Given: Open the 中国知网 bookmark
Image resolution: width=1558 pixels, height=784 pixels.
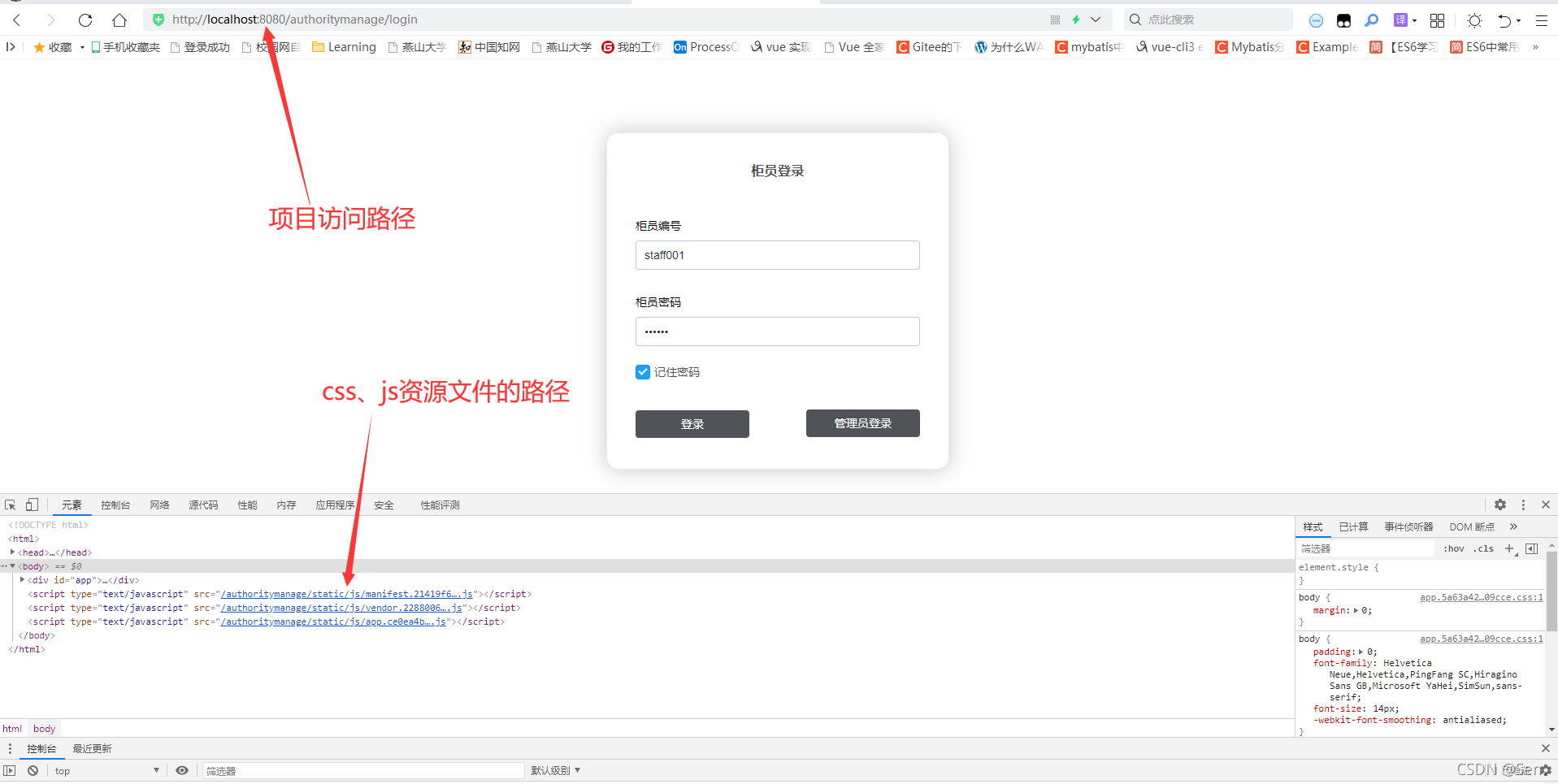Looking at the screenshot, I should coord(489,47).
